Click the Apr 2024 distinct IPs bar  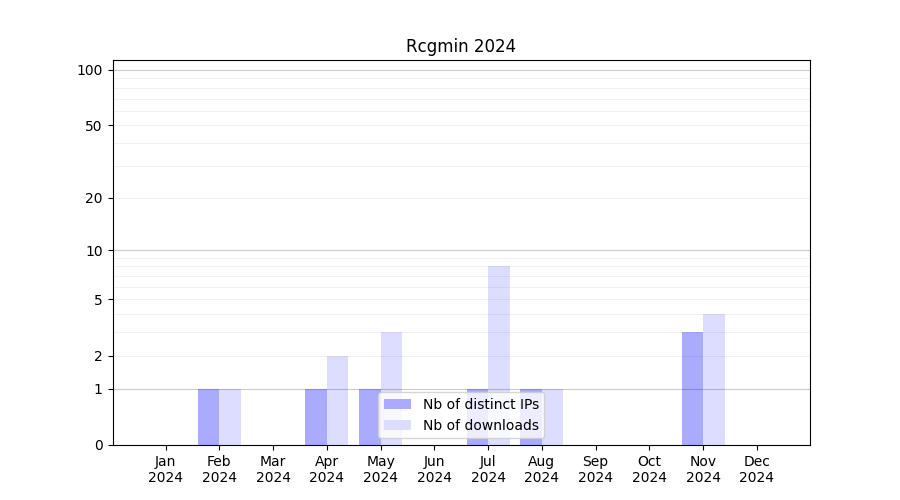pyautogui.click(x=316, y=417)
